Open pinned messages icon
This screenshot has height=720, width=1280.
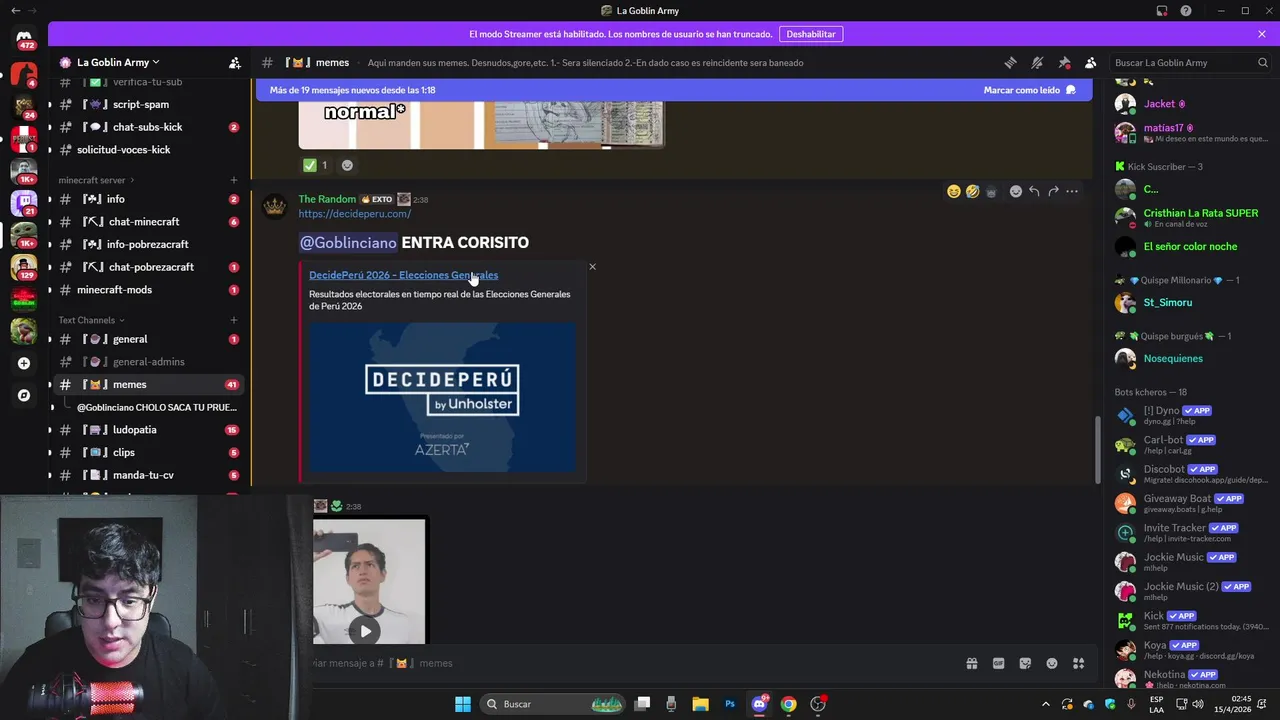point(1064,62)
